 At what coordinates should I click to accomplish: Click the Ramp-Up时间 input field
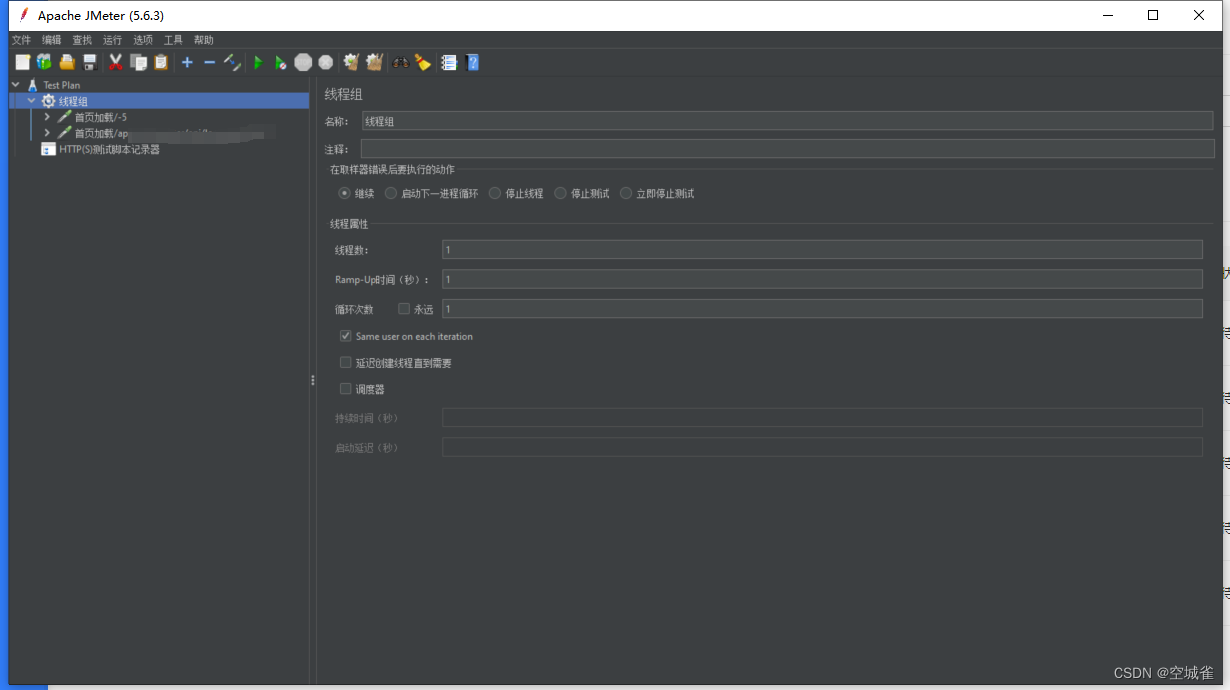[822, 279]
